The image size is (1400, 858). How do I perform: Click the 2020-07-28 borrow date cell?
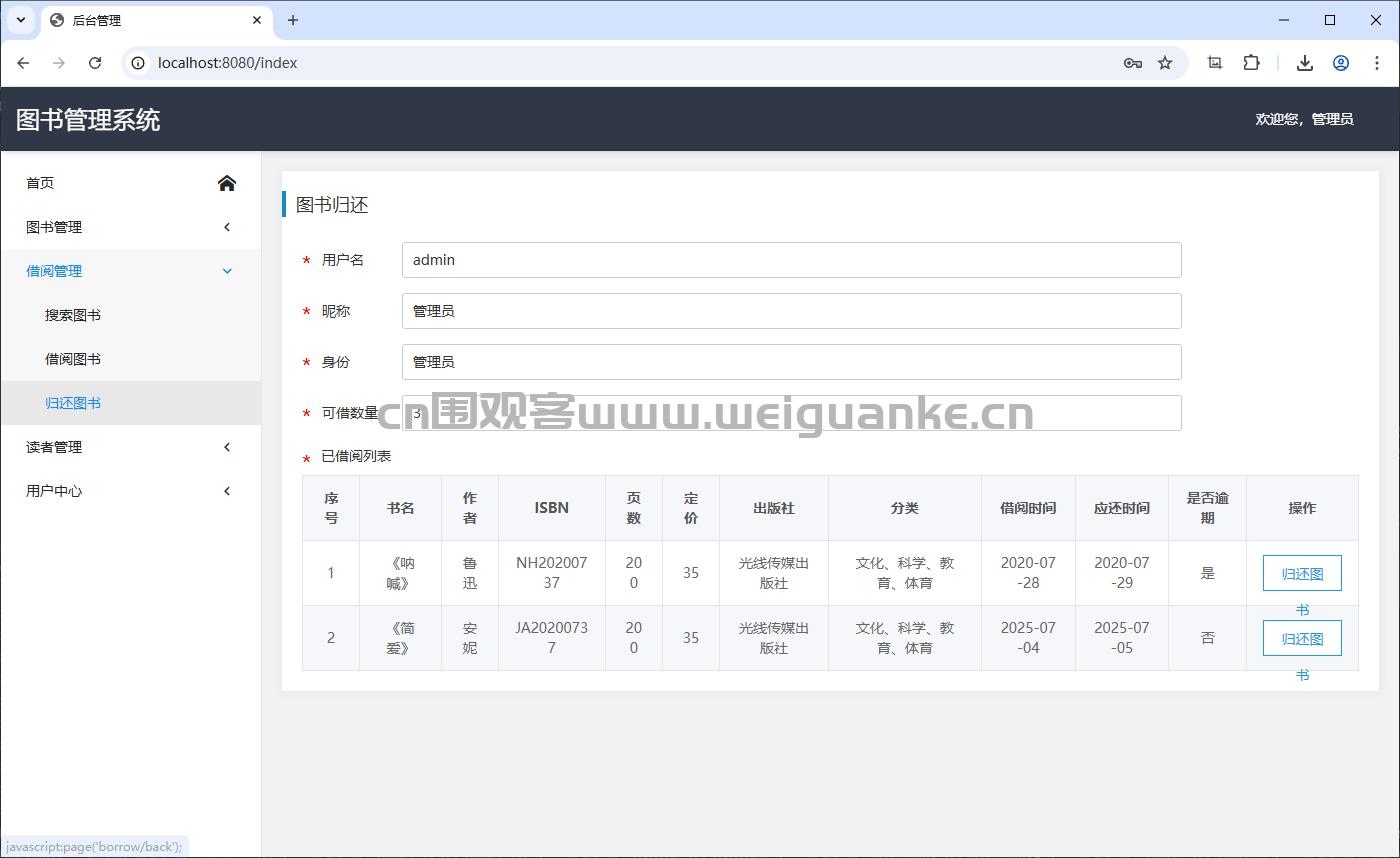pos(1028,573)
